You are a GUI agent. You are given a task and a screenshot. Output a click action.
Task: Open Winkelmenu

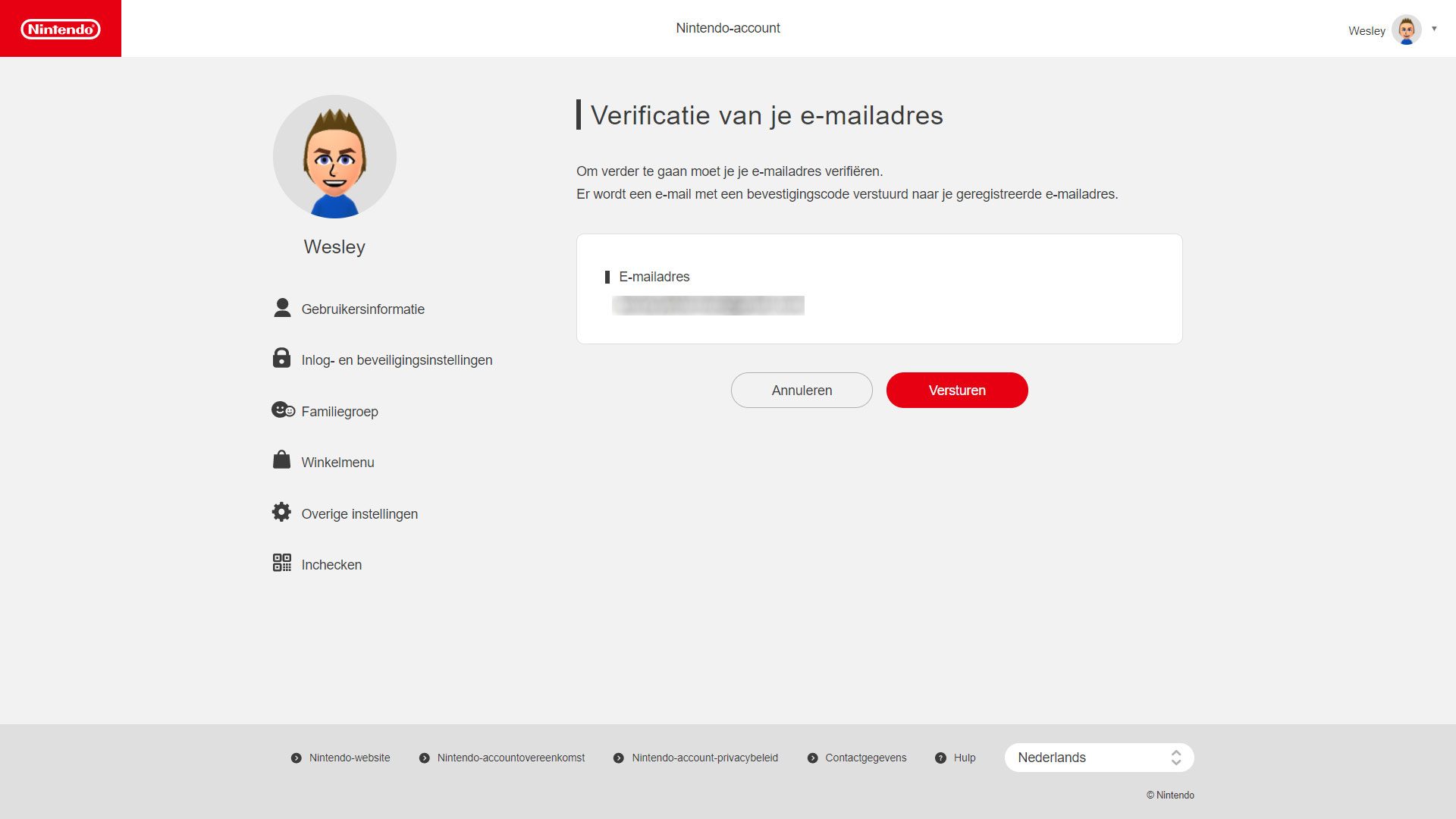pos(337,463)
